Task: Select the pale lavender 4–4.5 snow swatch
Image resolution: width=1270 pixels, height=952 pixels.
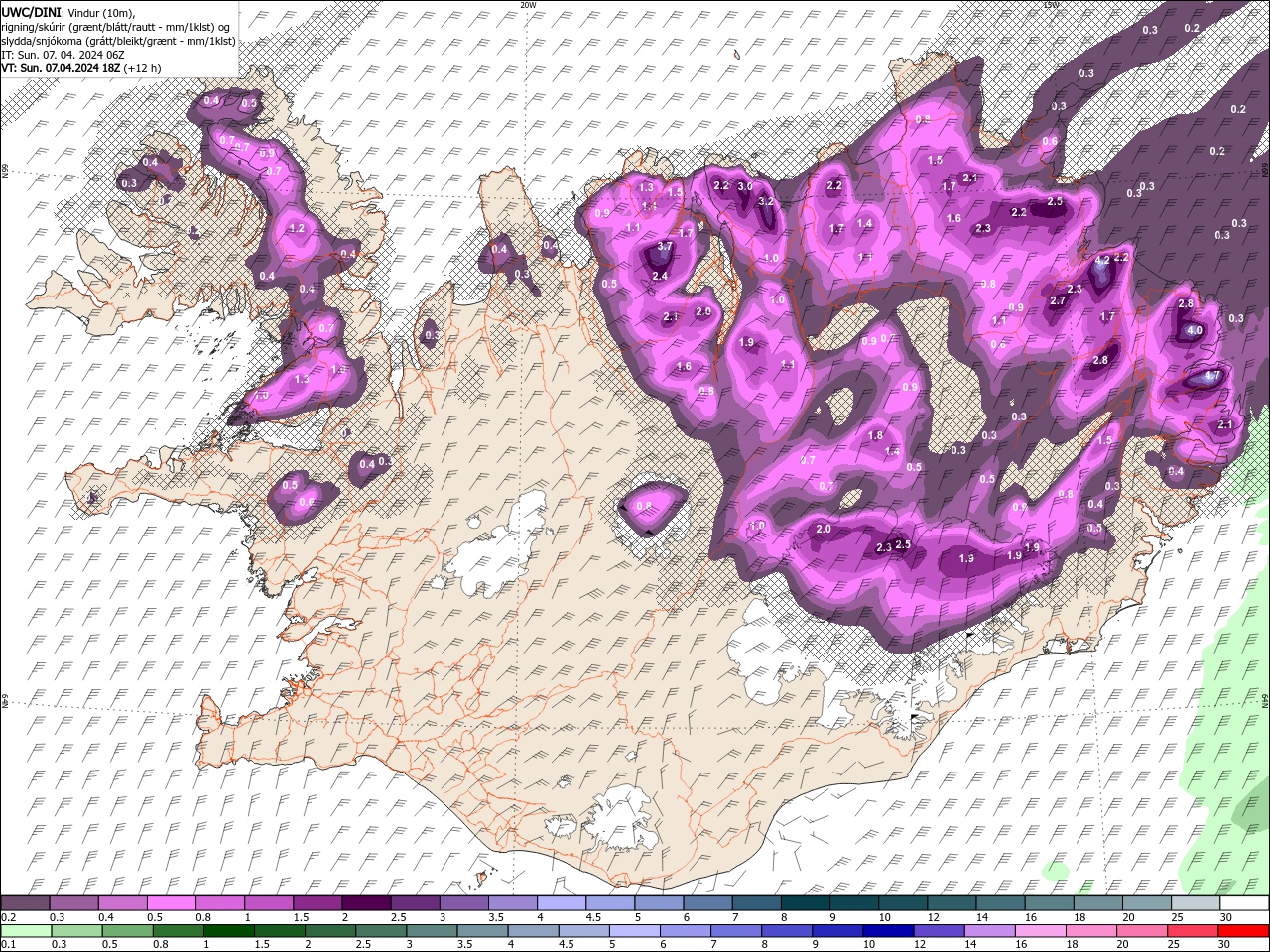Action: pyautogui.click(x=560, y=903)
